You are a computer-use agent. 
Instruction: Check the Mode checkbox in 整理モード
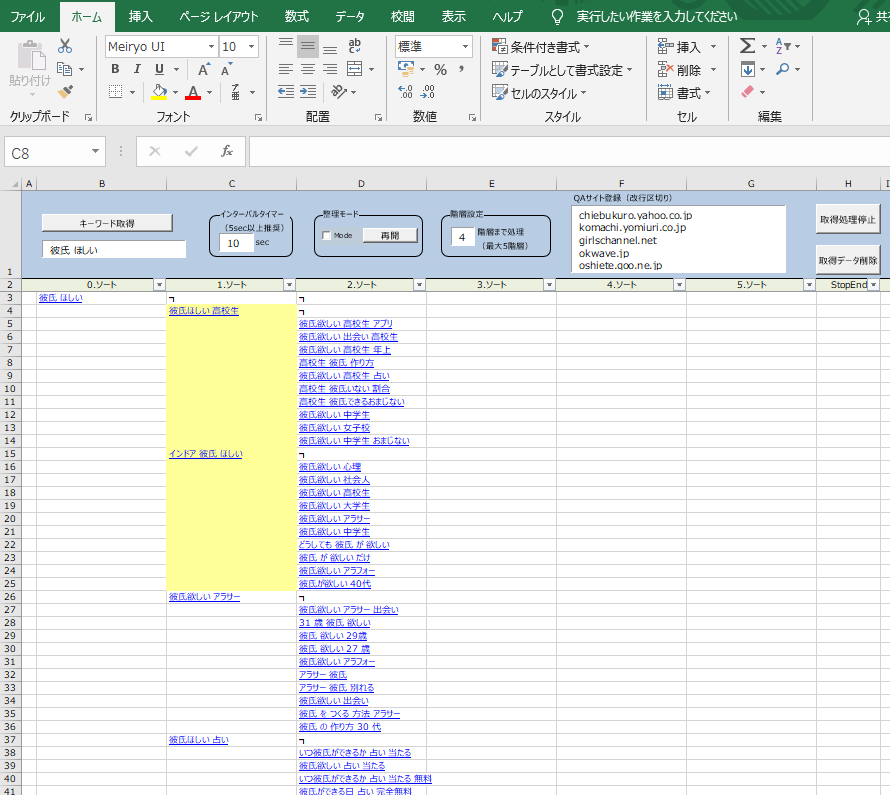(326, 235)
